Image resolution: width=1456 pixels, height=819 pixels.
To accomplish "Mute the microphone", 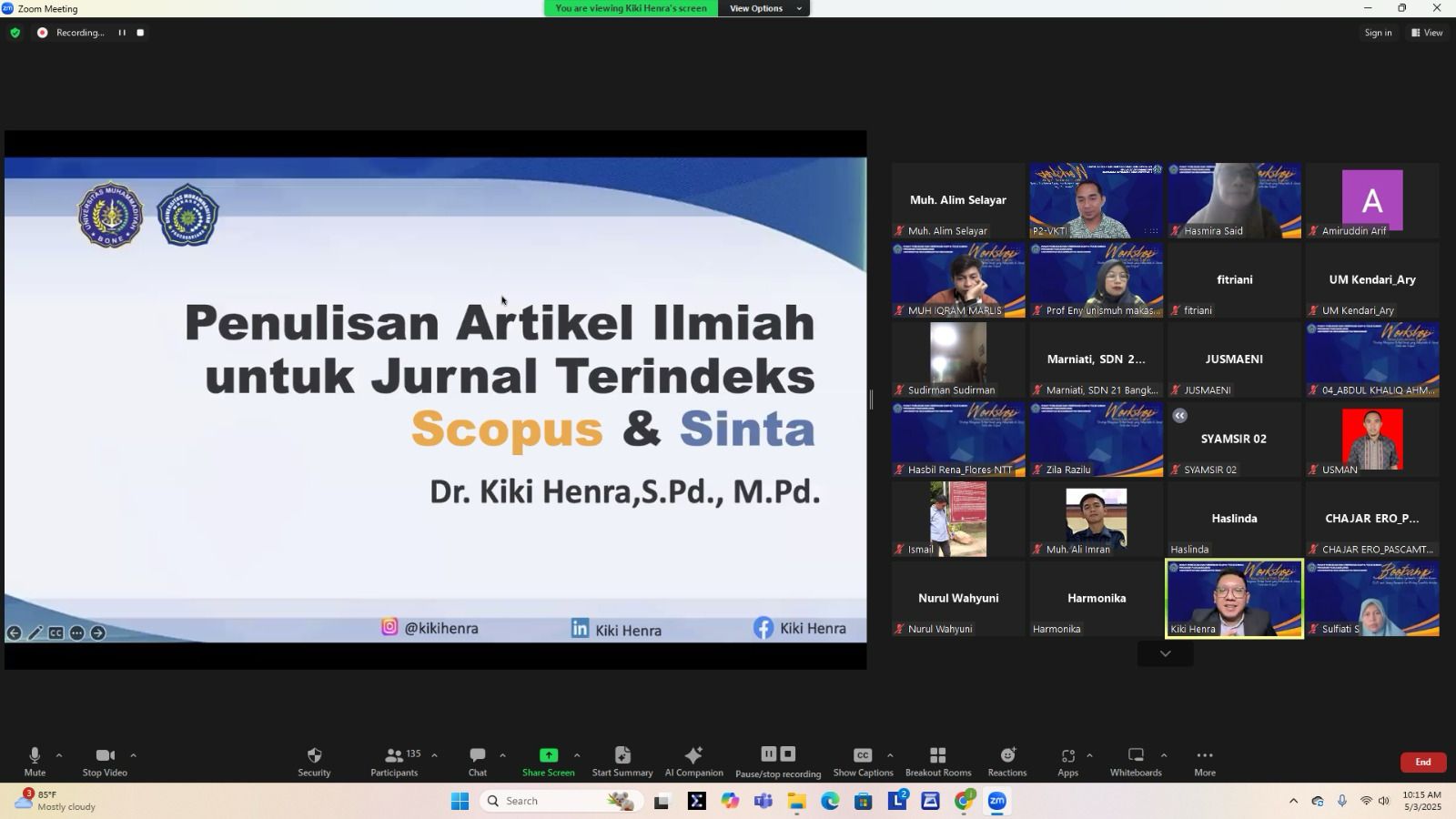I will [x=35, y=761].
